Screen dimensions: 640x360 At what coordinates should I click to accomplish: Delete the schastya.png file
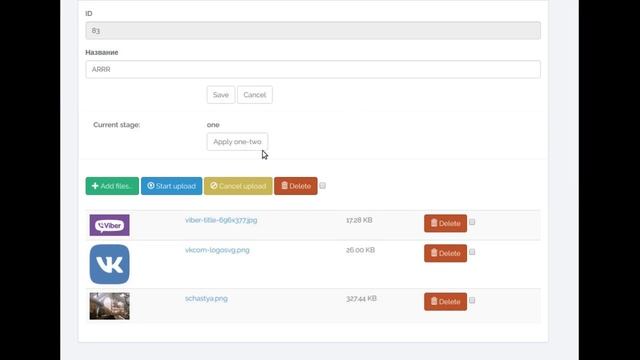click(445, 302)
